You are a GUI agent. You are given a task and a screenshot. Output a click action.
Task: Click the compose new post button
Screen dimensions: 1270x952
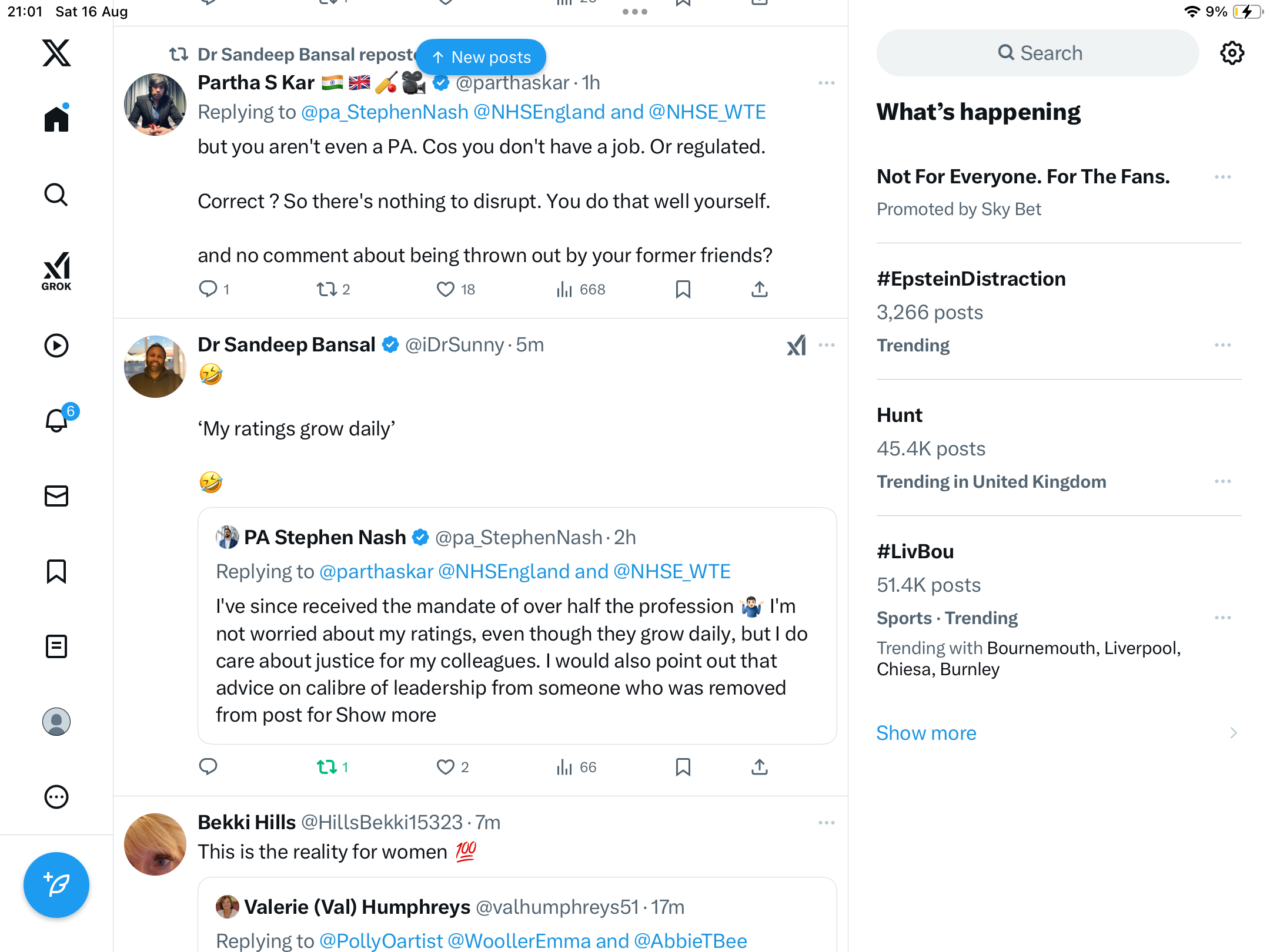(x=56, y=884)
